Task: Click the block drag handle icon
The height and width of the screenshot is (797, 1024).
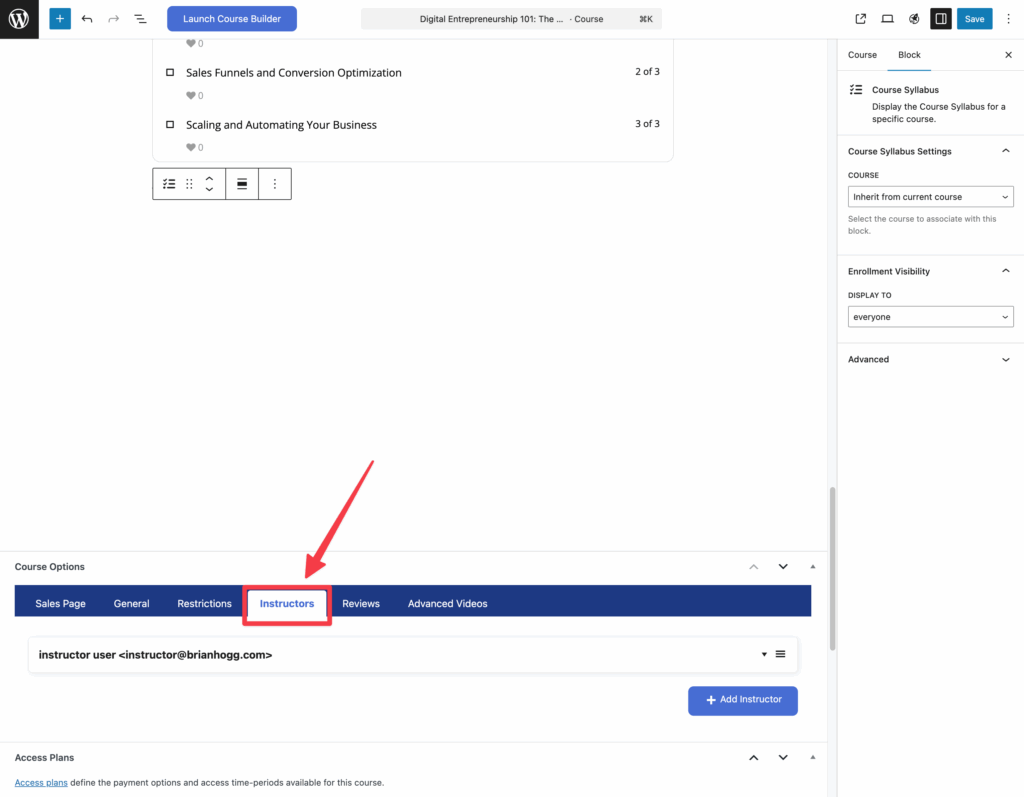Action: pos(189,184)
